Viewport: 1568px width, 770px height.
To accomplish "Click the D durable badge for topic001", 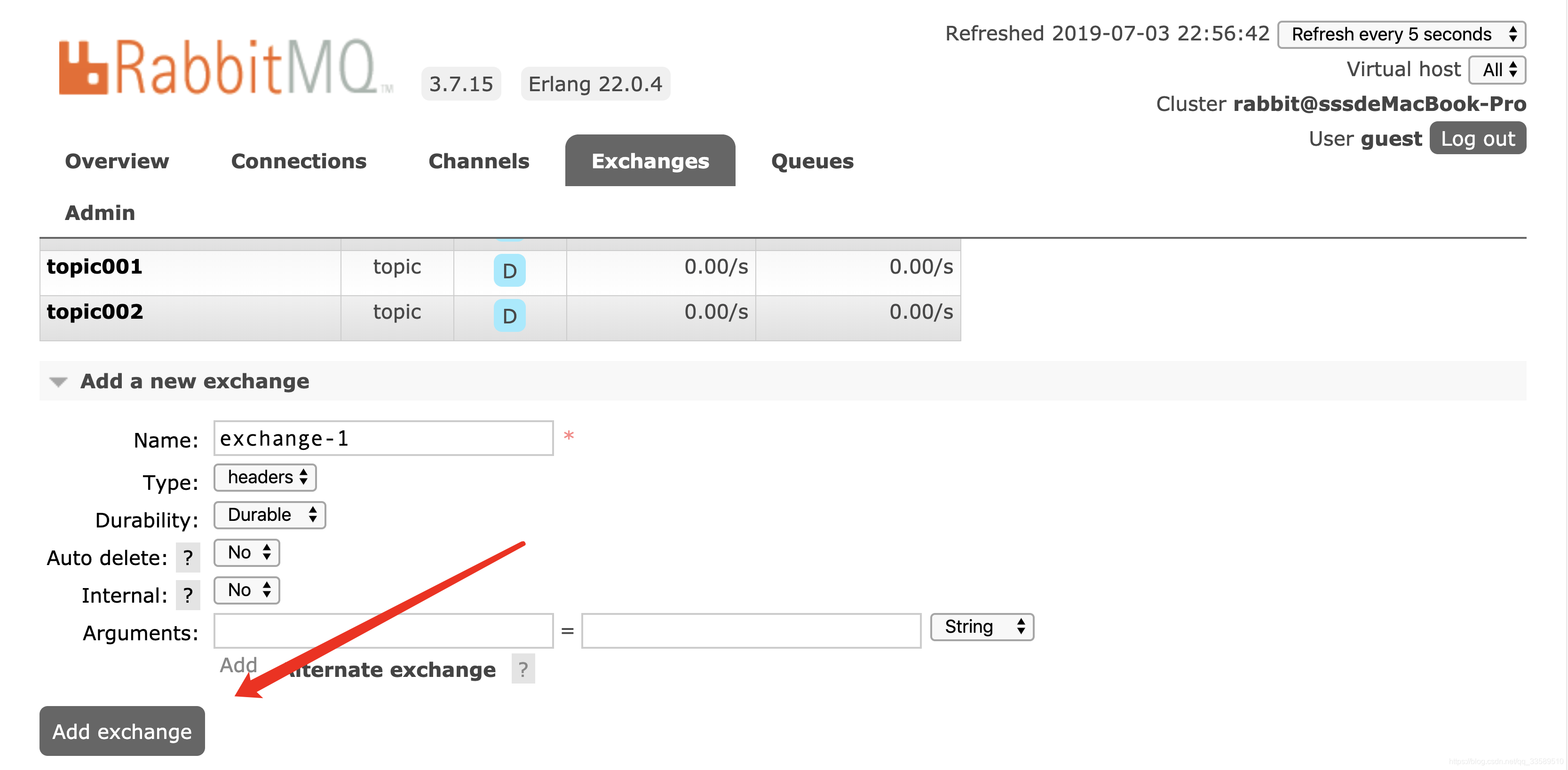I will click(x=509, y=271).
